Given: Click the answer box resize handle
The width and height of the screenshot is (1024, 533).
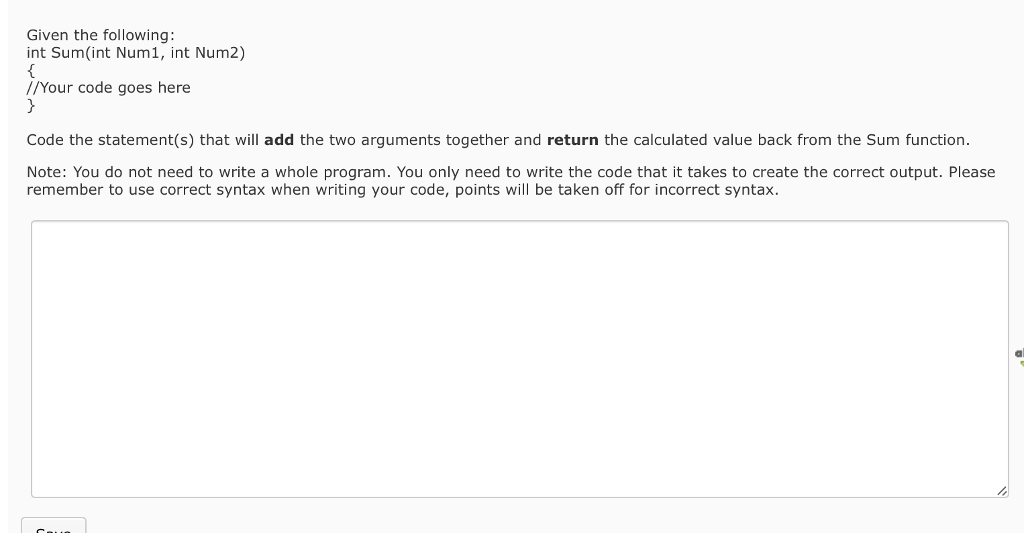Looking at the screenshot, I should 1002,491.
